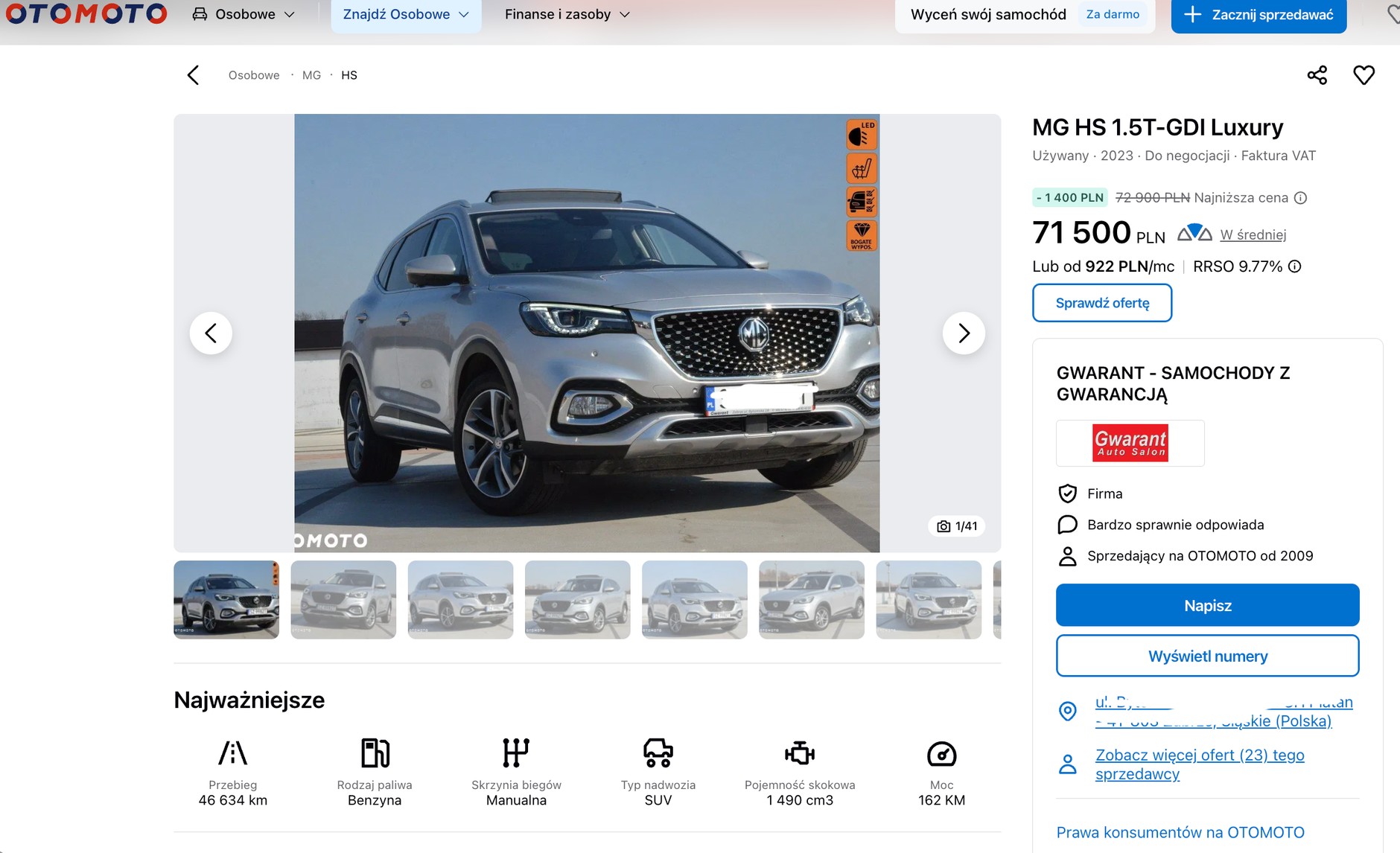
Task: Select the seventh gallery thumbnail
Action: 929,599
